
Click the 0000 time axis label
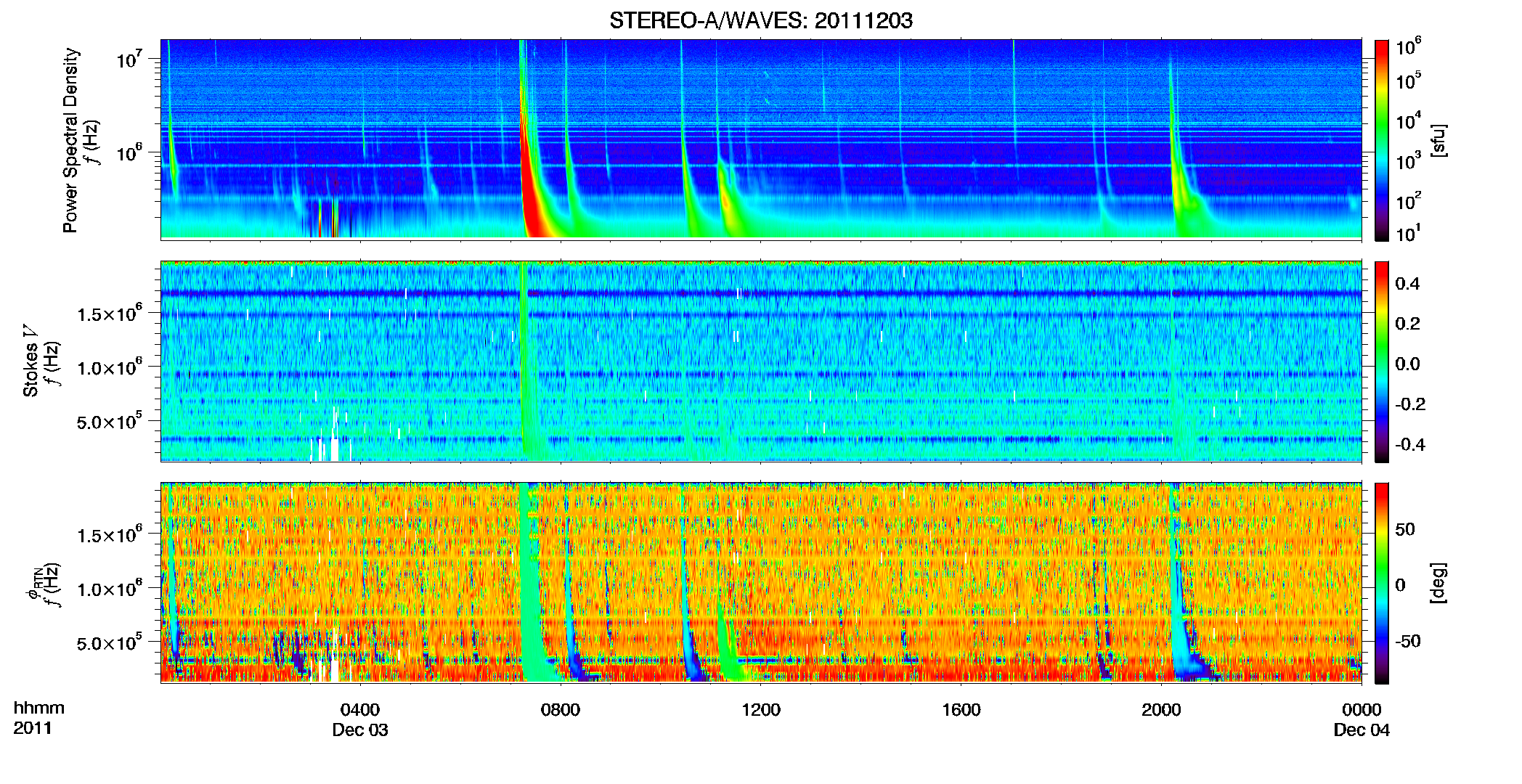(x=1362, y=709)
